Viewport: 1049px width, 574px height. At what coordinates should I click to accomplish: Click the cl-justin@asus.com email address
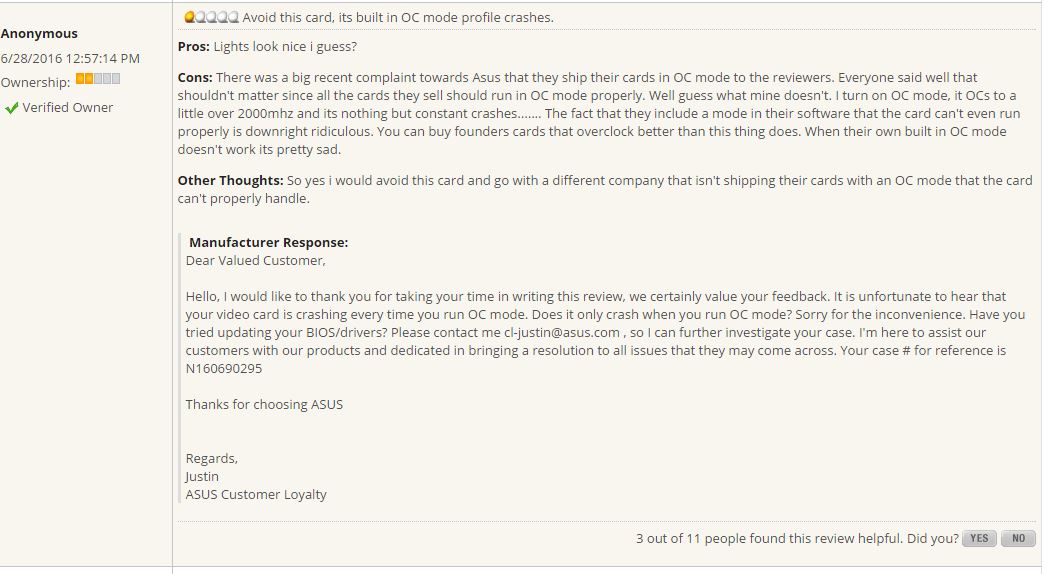pyautogui.click(x=562, y=332)
